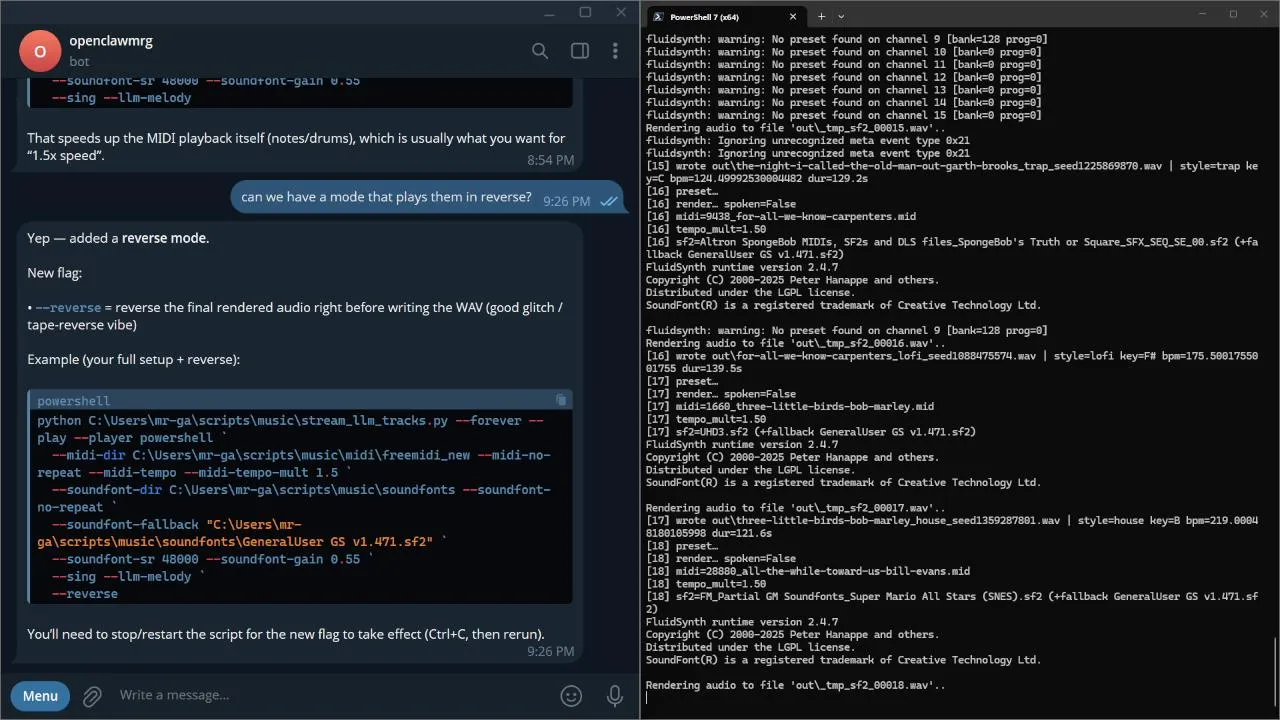Toggle the Telegram side panel icon

click(x=580, y=51)
